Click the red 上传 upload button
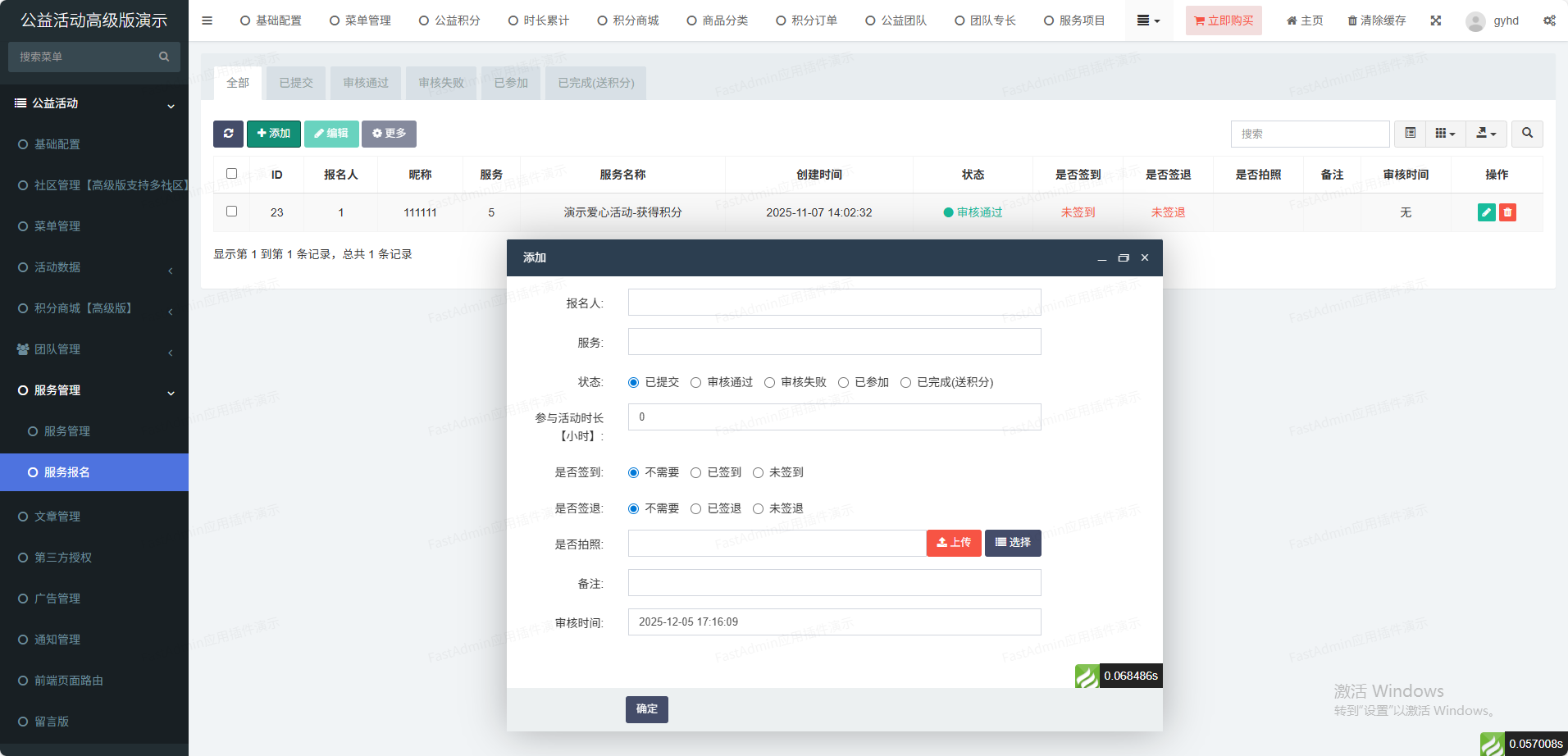 click(954, 543)
